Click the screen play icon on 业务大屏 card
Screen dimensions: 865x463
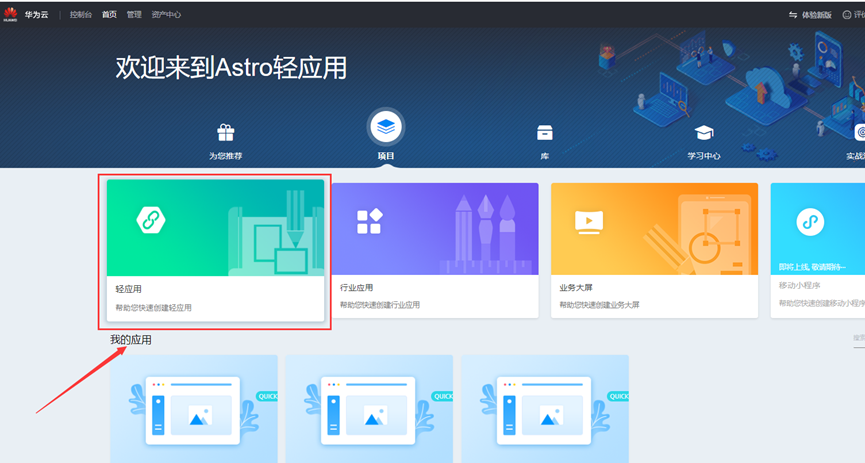[x=589, y=222]
